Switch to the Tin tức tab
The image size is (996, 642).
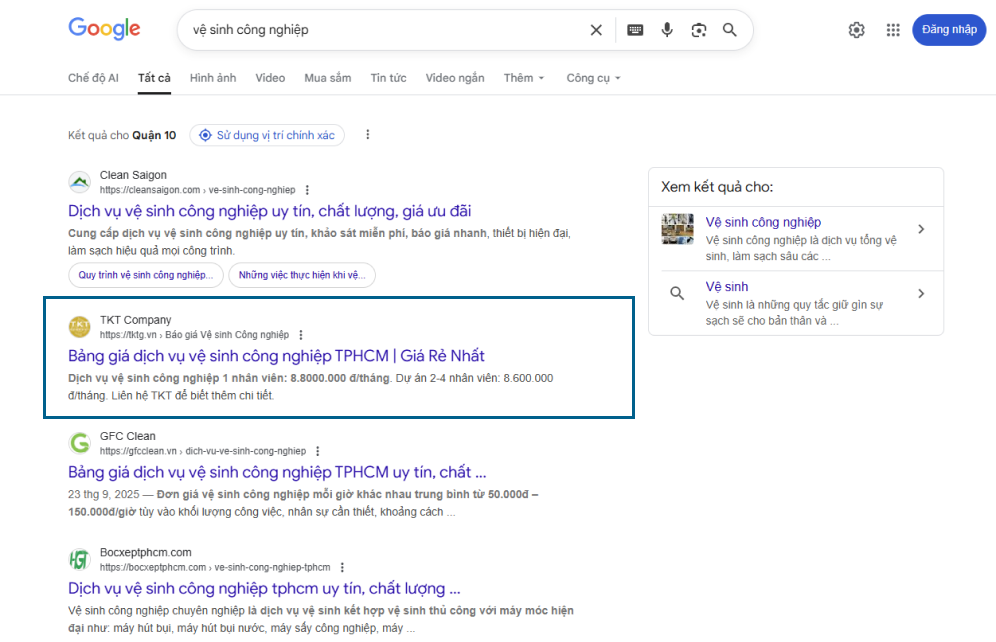coord(388,78)
